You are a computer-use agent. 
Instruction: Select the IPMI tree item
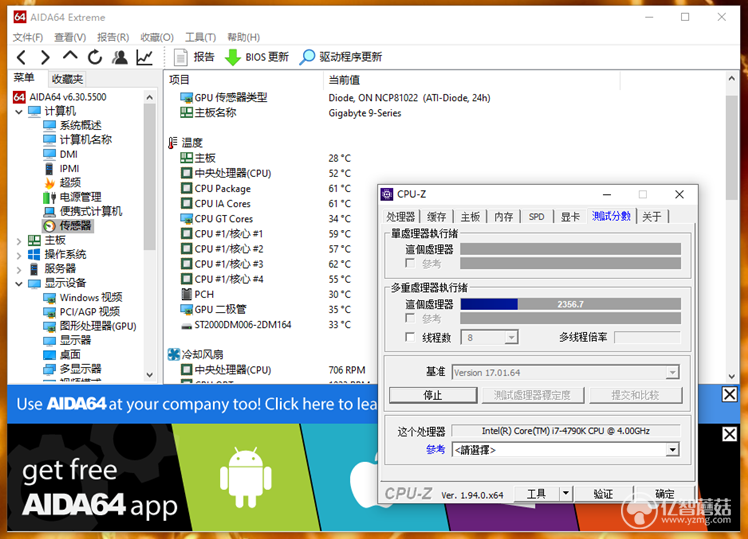pyautogui.click(x=62, y=168)
